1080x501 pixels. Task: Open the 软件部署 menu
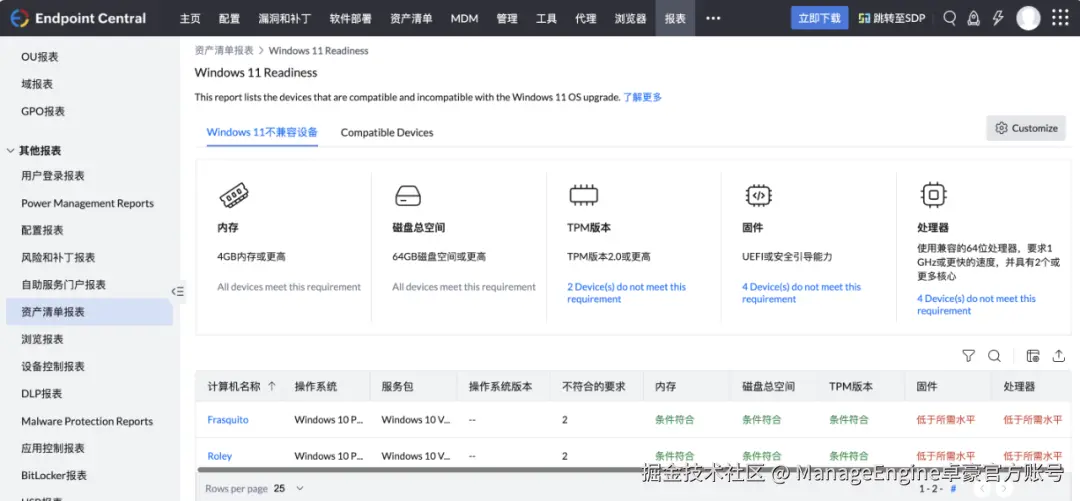click(351, 19)
